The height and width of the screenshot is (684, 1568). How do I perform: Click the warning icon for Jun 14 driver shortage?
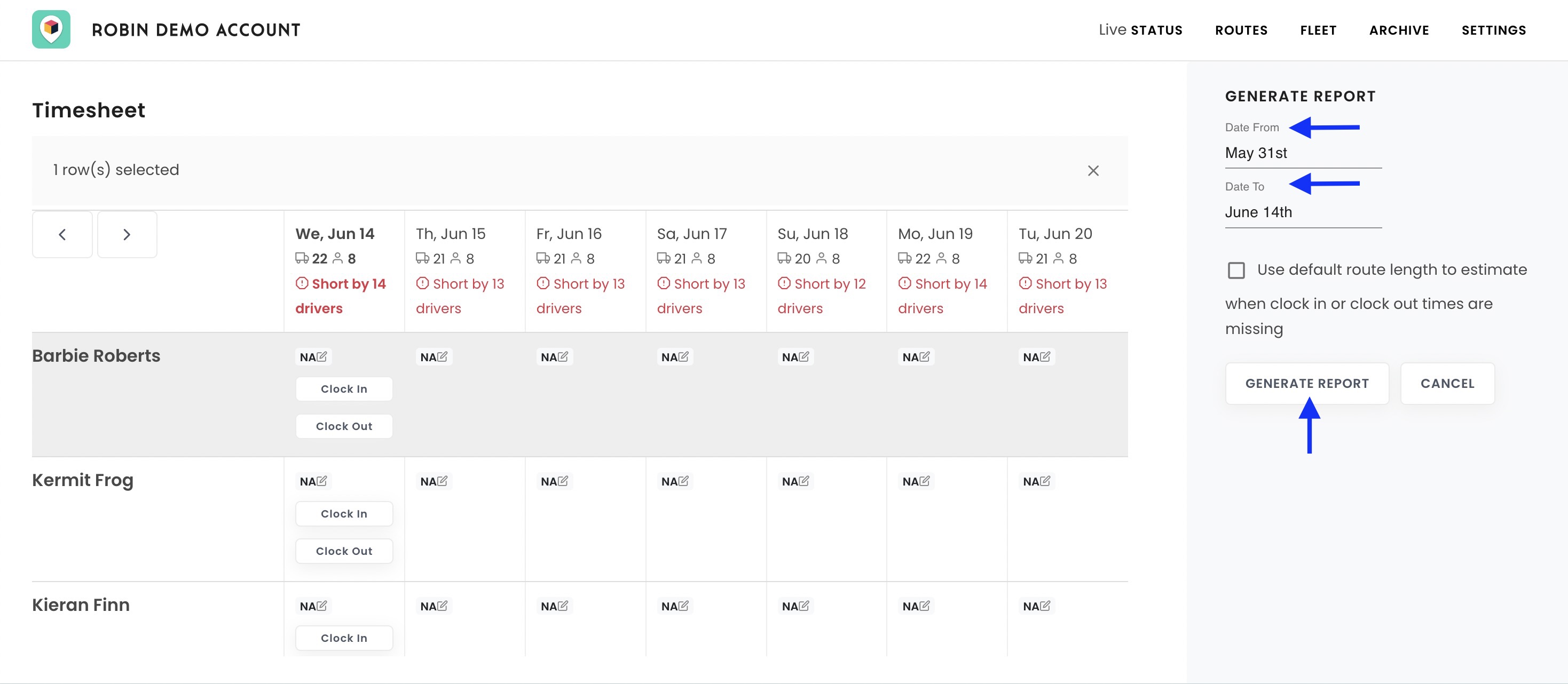302,283
